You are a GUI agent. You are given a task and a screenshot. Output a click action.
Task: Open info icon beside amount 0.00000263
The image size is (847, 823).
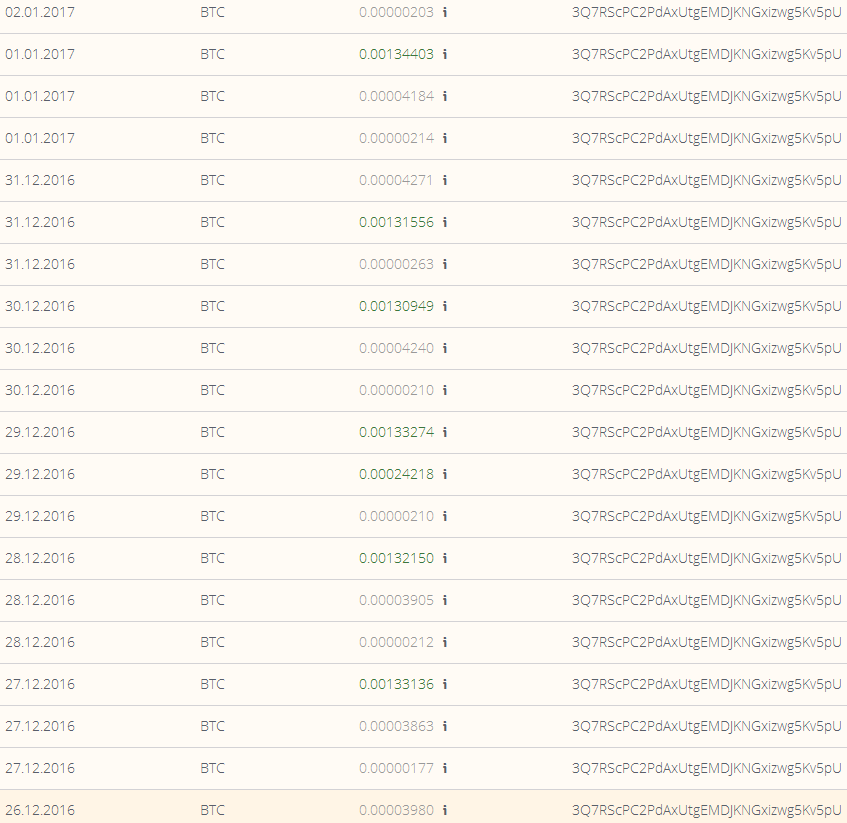(445, 264)
